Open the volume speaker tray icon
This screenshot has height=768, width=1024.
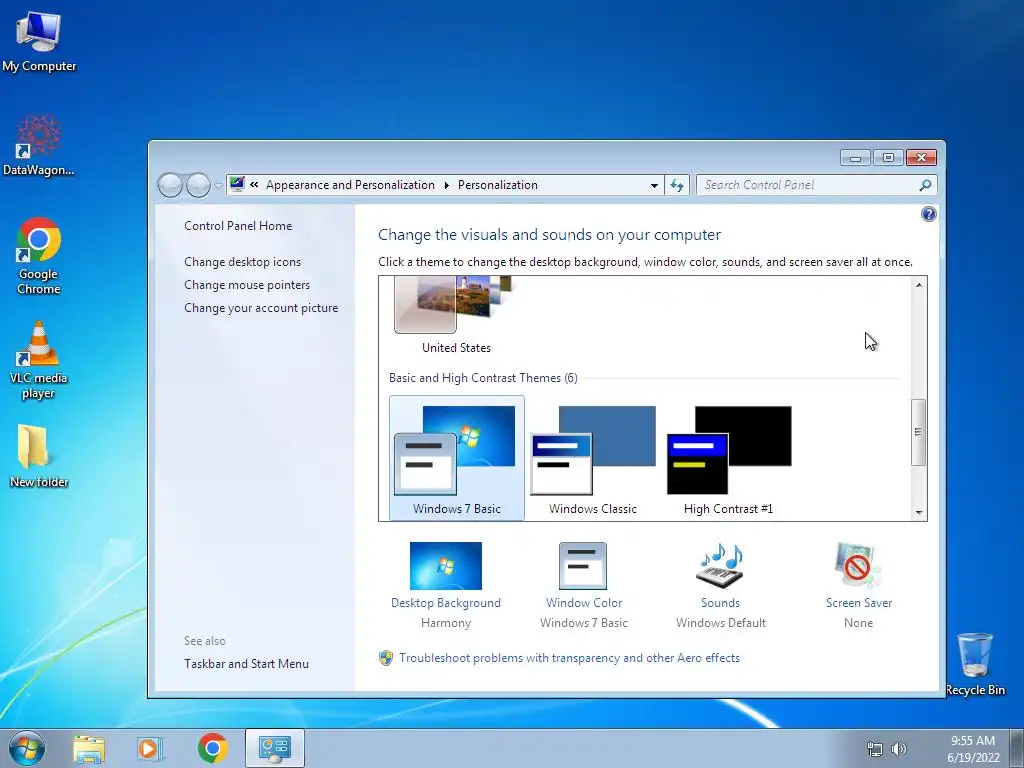pos(899,749)
